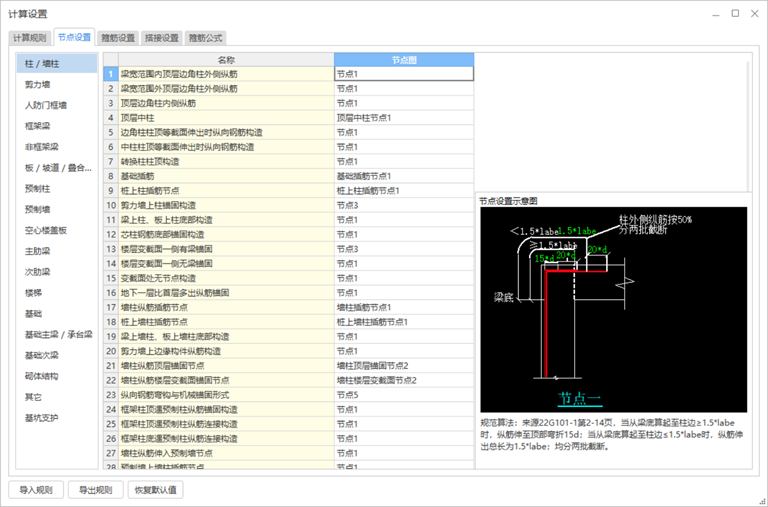Select the 箍筋公式 tab

point(205,38)
